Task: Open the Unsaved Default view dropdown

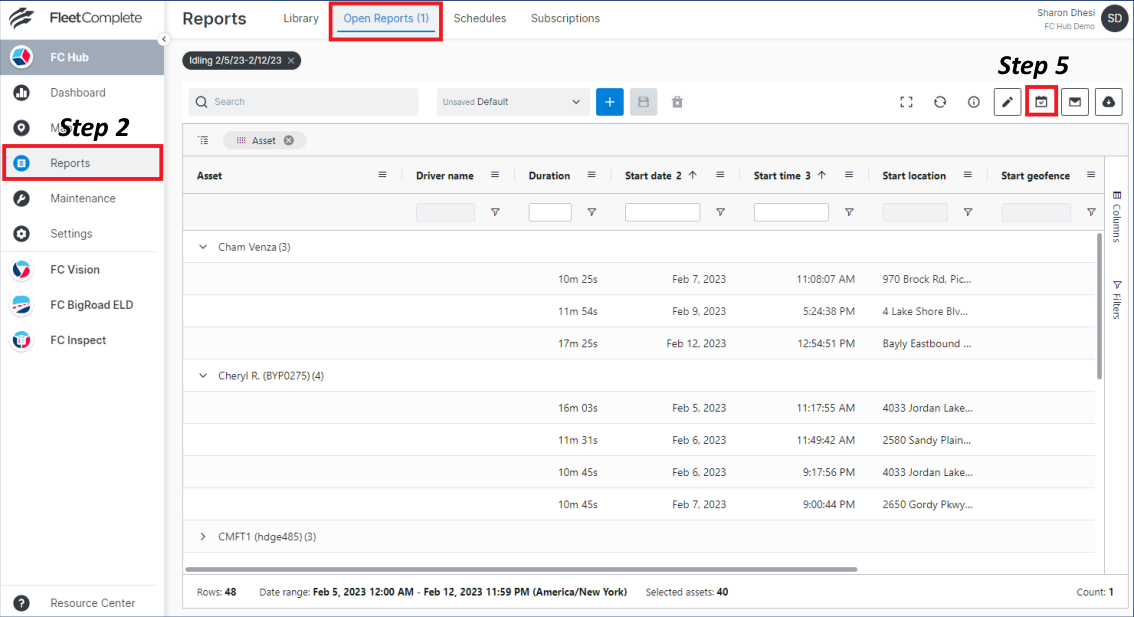Action: click(x=513, y=102)
